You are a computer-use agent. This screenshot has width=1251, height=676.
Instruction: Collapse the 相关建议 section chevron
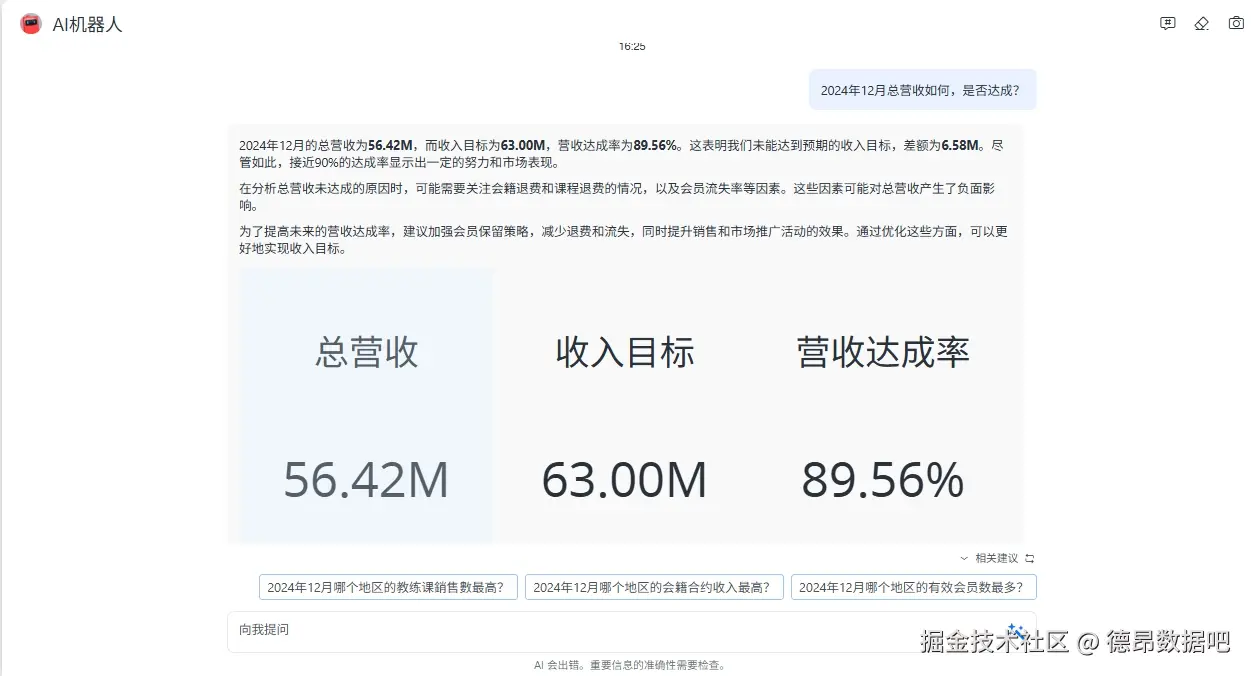tap(964, 558)
